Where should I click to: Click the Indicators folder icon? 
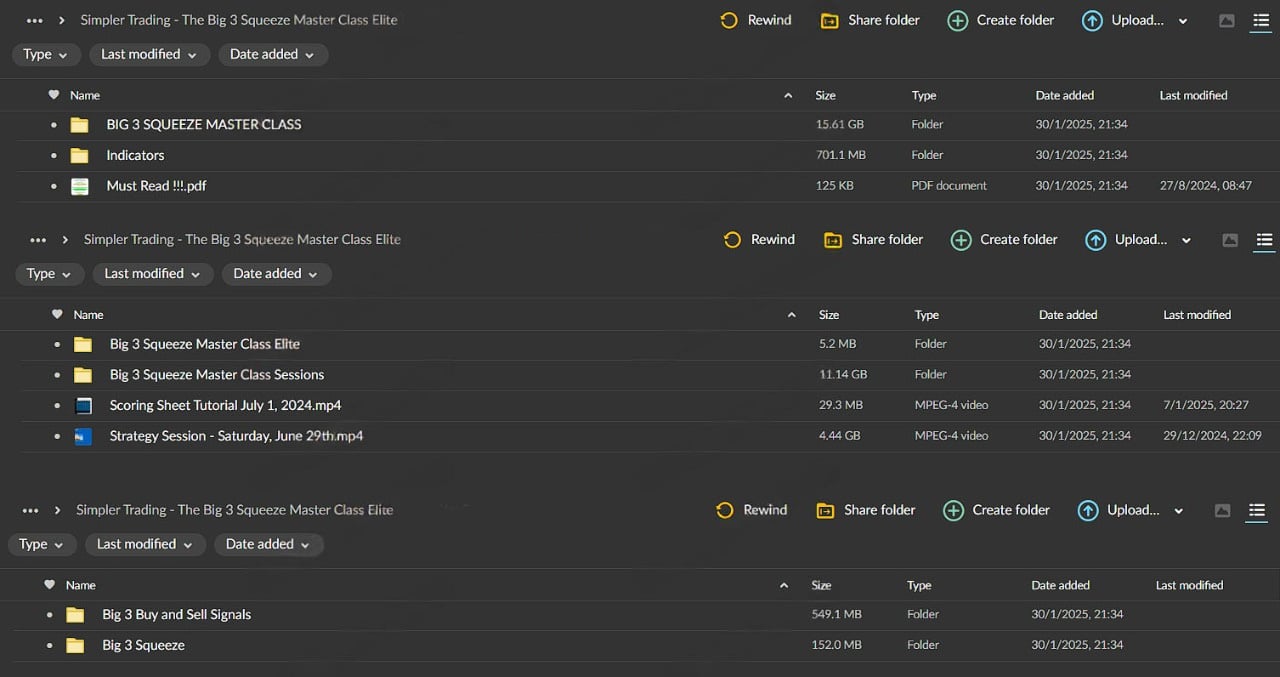[x=80, y=155]
